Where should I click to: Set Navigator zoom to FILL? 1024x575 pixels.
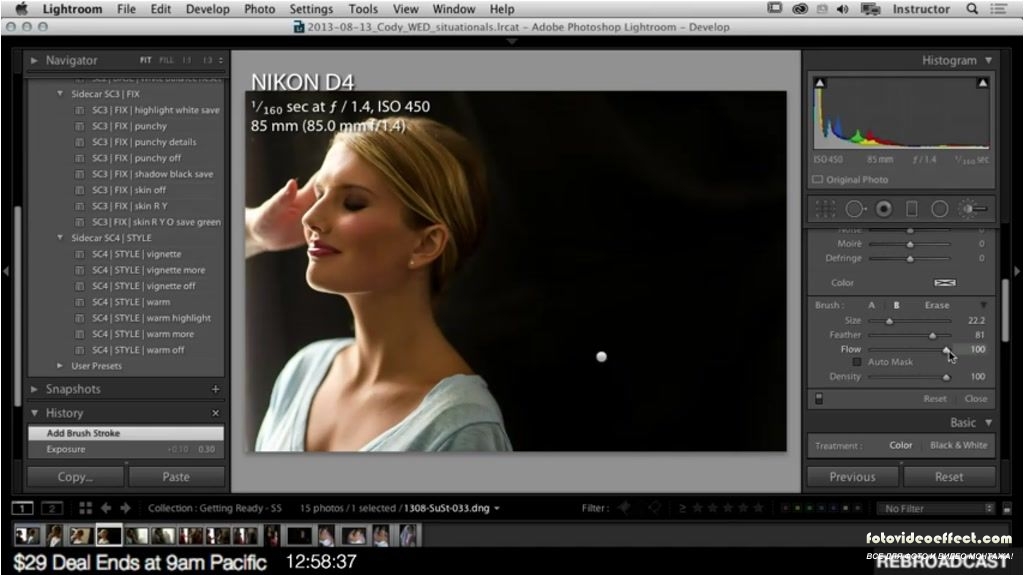pos(167,60)
